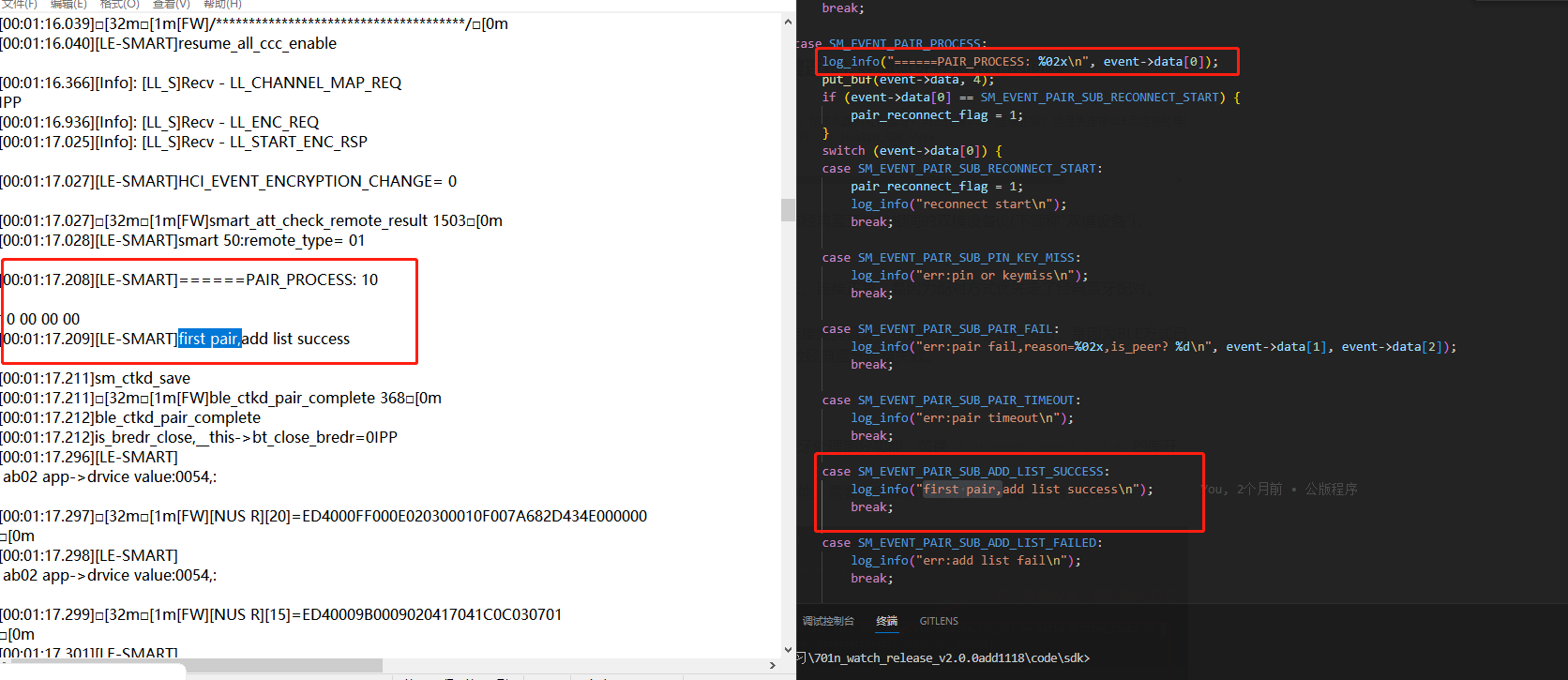
Task: Click the 'err:pair fail,reason' log_info line
Action: [x=1153, y=346]
